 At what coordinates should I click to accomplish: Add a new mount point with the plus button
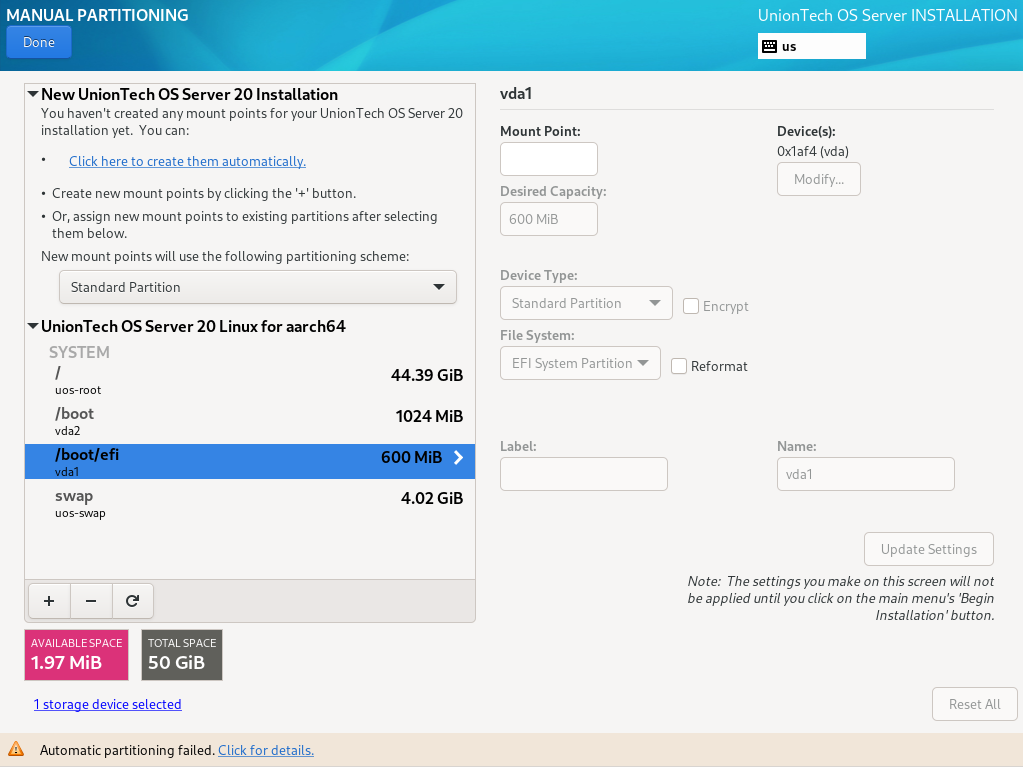pos(49,601)
